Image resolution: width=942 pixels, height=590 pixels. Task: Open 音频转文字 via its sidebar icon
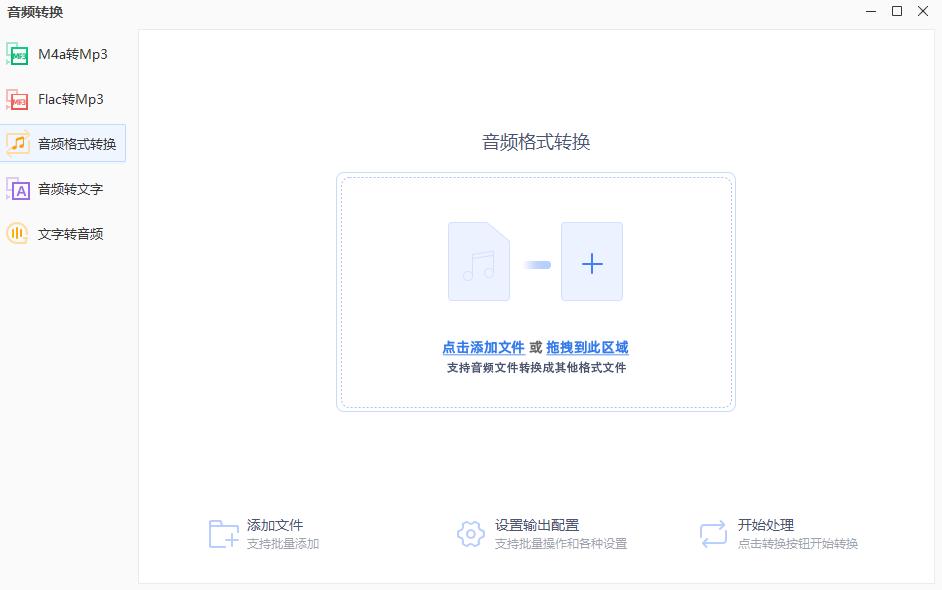18,188
